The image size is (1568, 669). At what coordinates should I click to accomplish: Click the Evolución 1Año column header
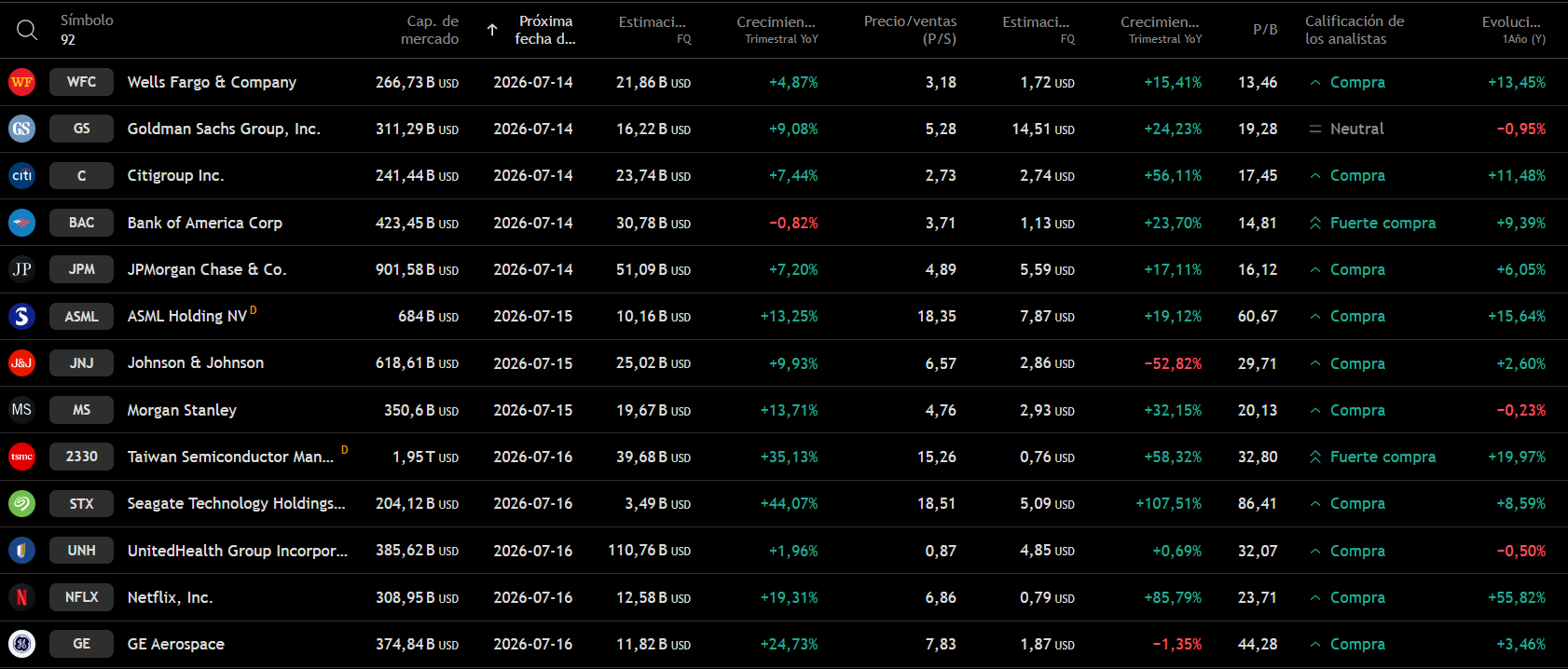pos(1513,30)
